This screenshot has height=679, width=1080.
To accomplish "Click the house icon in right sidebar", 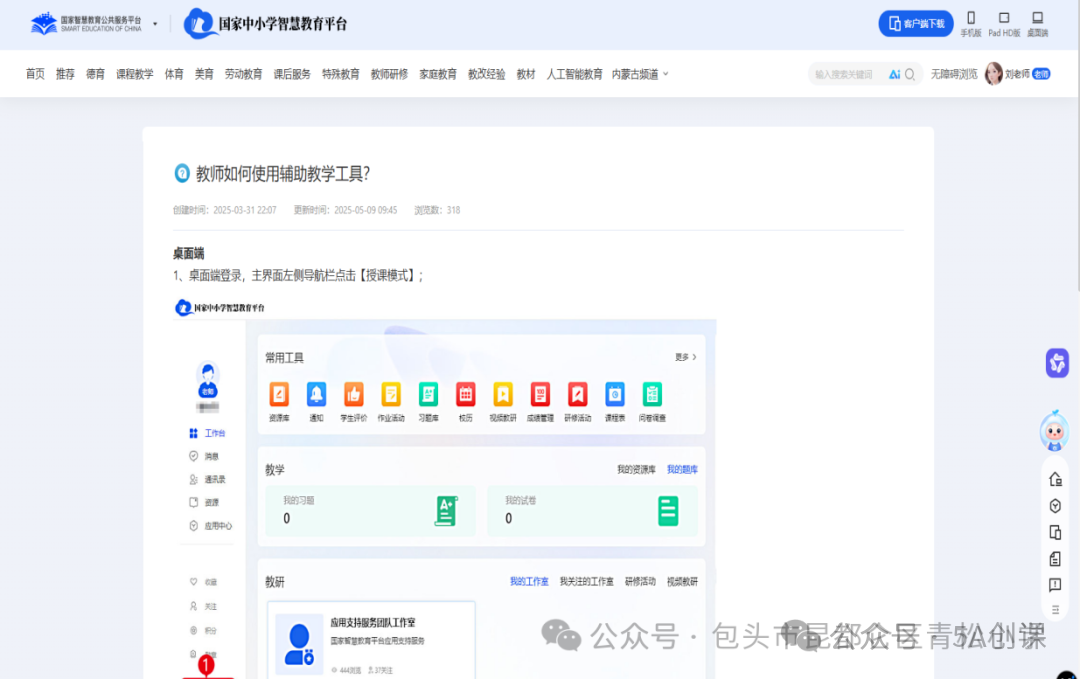I will point(1055,480).
